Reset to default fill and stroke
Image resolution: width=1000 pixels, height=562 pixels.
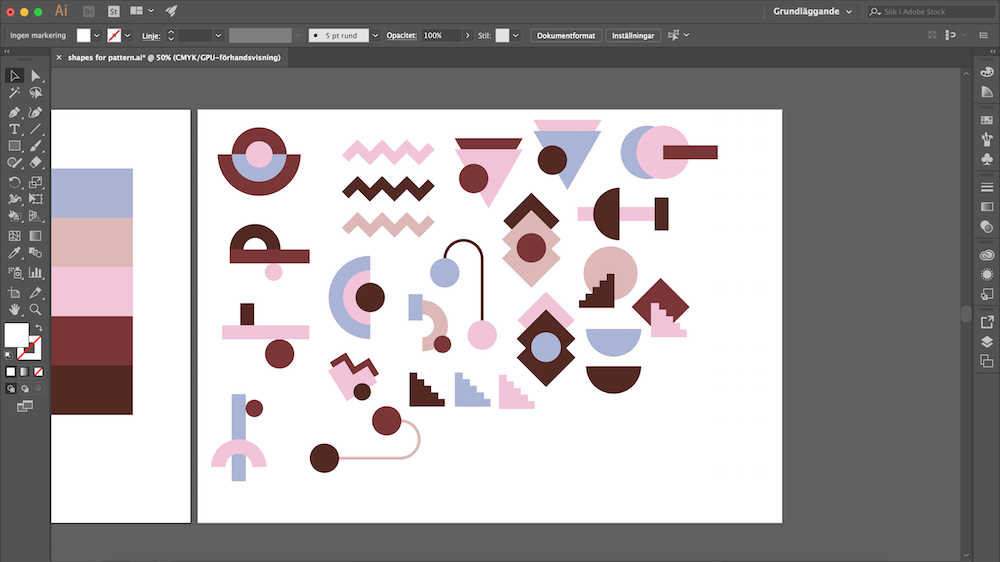(9, 355)
